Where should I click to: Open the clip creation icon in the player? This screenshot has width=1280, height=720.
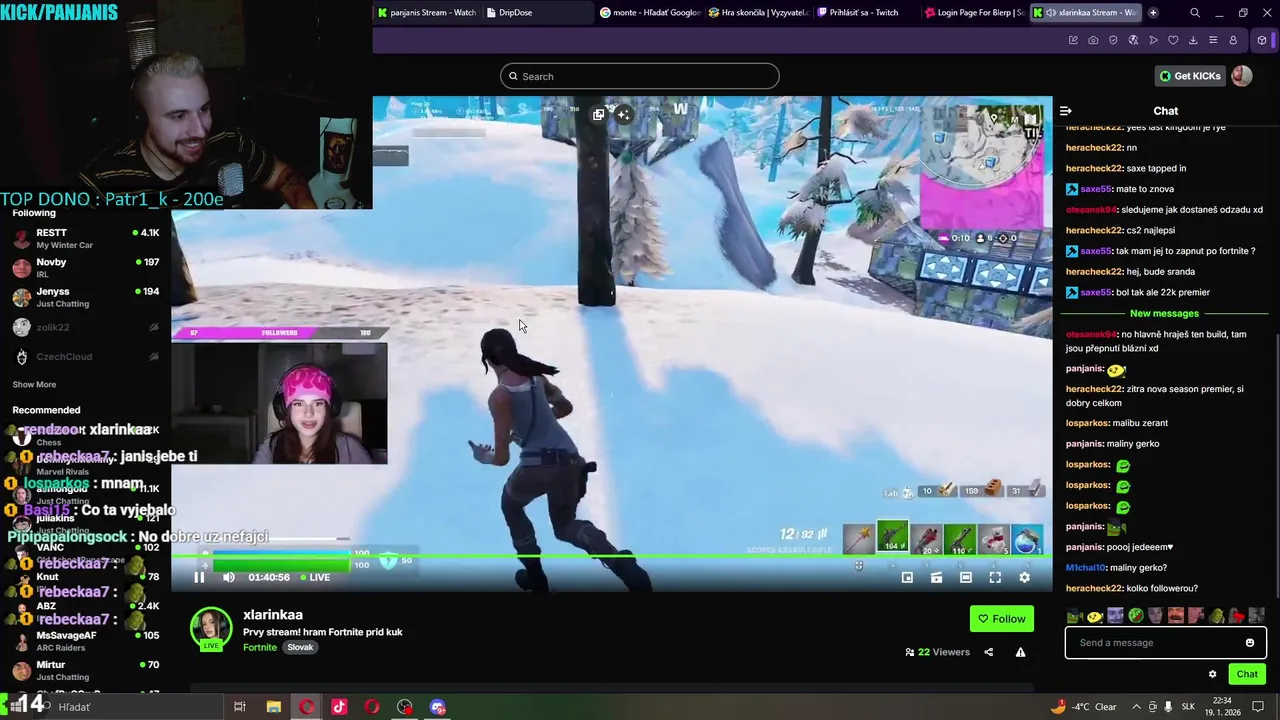936,577
